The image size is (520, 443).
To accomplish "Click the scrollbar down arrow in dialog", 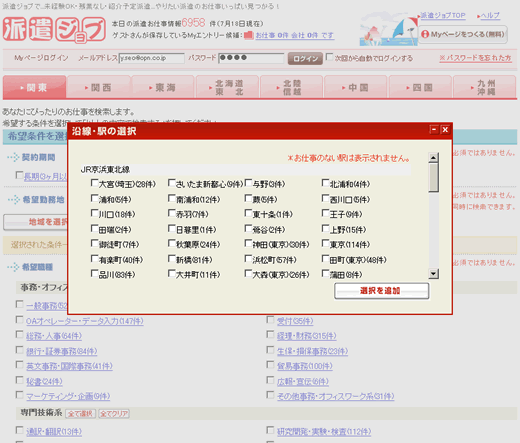I will [x=433, y=274].
